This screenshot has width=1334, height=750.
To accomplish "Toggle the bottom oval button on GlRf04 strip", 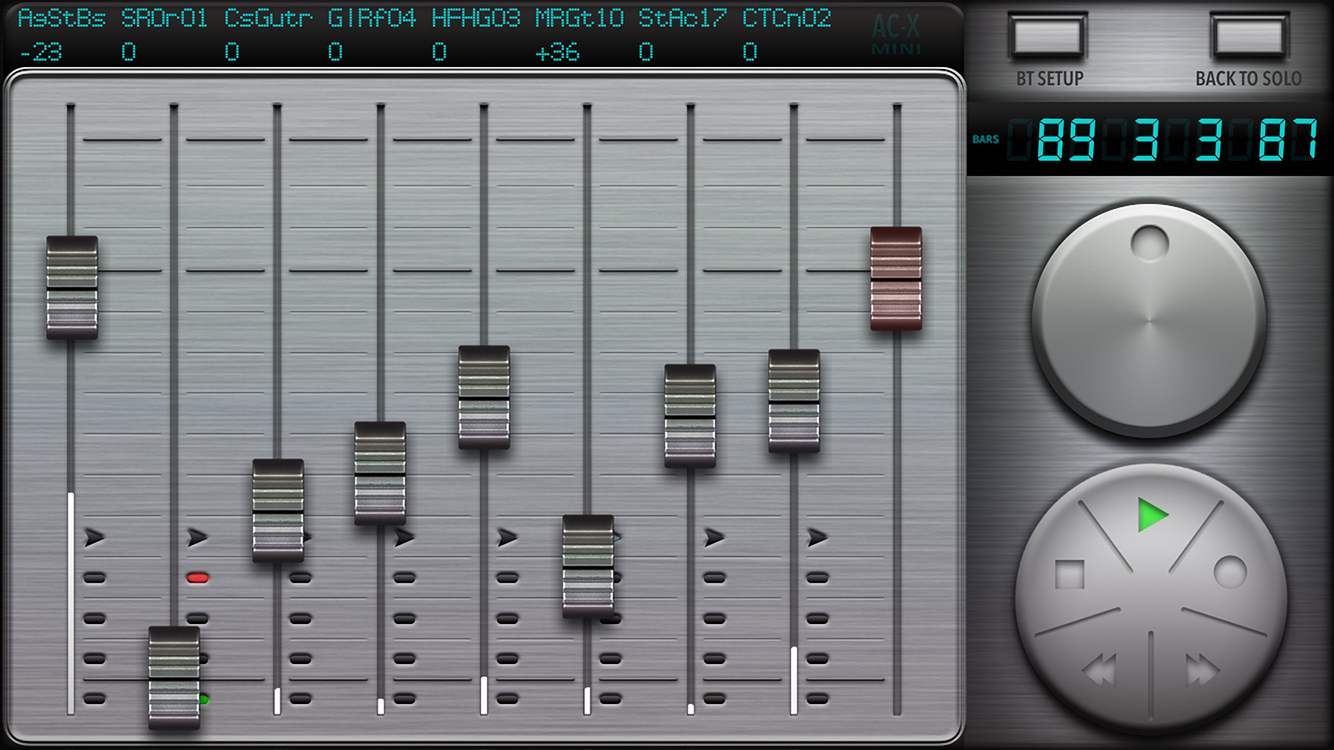I will coord(404,698).
